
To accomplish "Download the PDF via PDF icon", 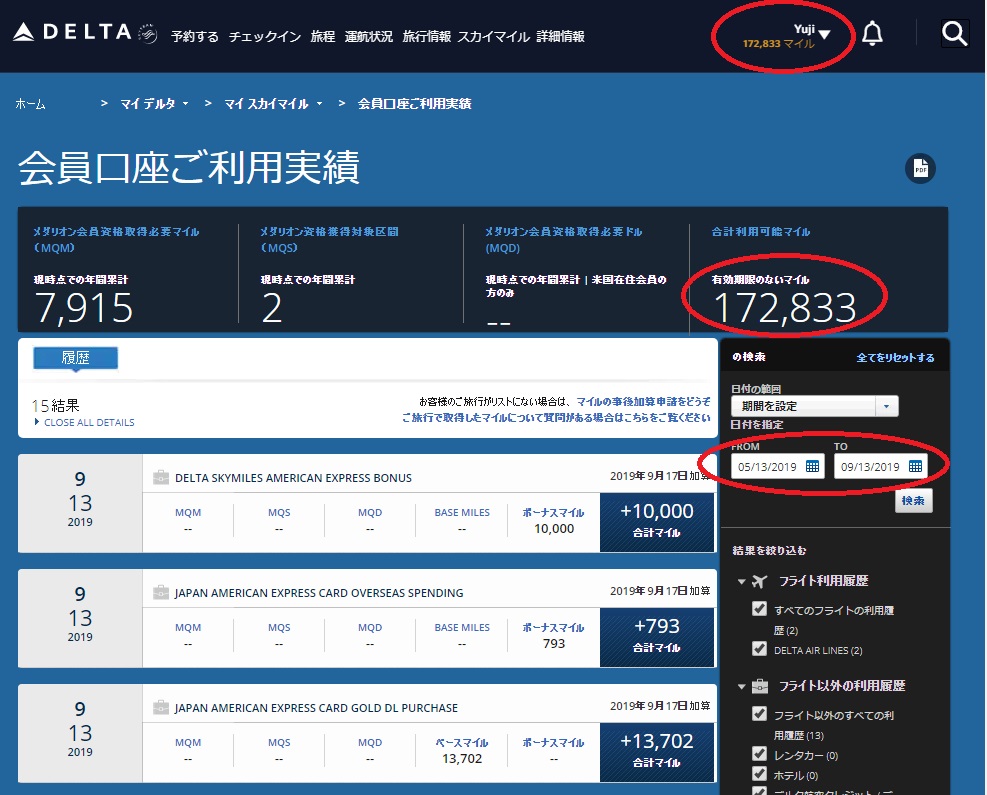I will tap(920, 168).
